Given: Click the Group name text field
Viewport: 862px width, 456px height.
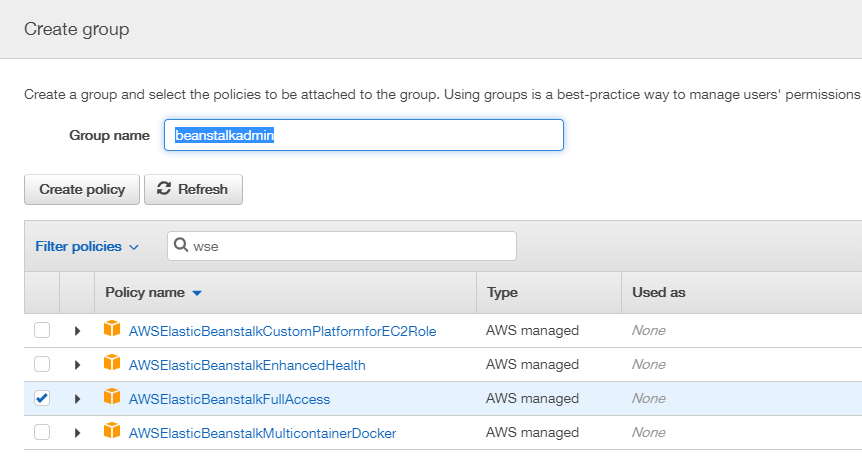Looking at the screenshot, I should pyautogui.click(x=364, y=135).
